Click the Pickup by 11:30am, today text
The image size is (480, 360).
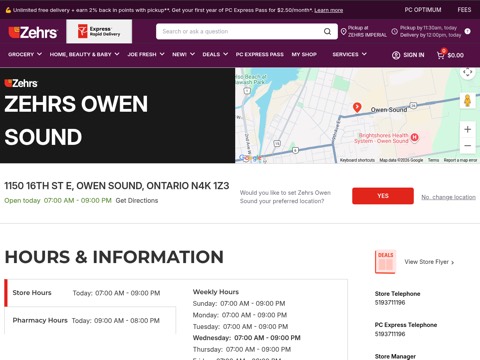click(428, 28)
